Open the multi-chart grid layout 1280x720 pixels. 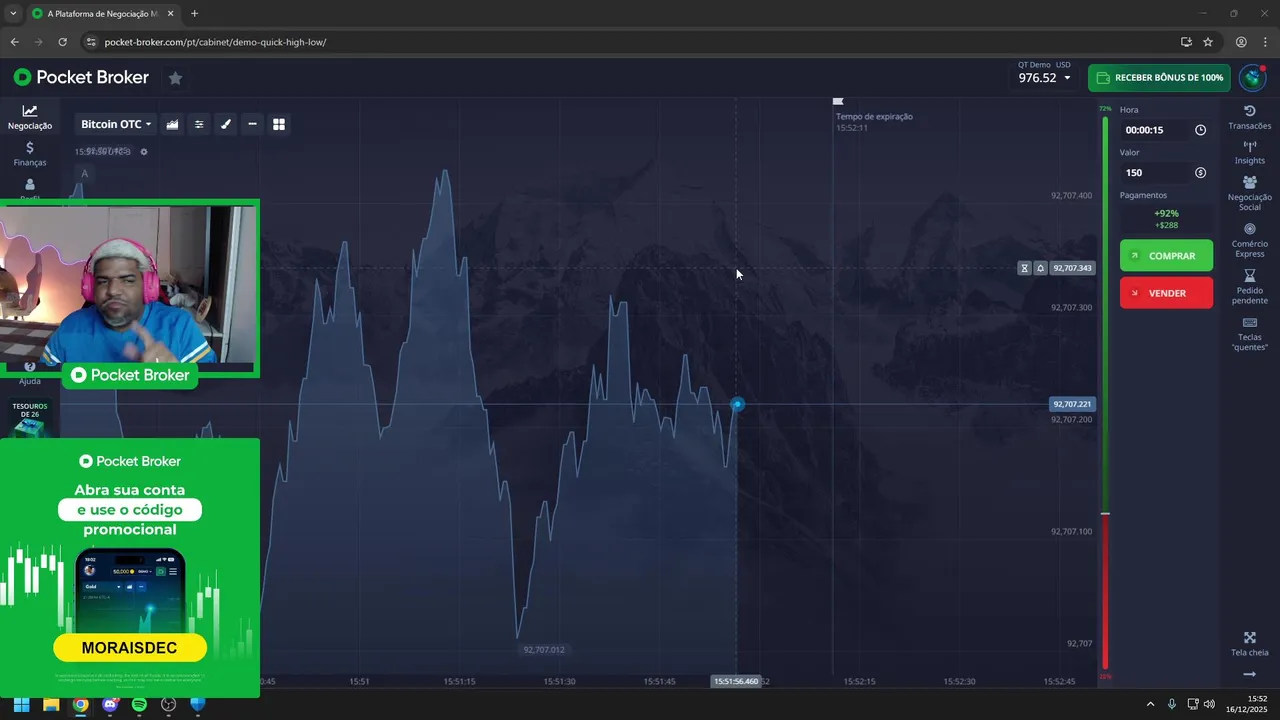pyautogui.click(x=279, y=124)
